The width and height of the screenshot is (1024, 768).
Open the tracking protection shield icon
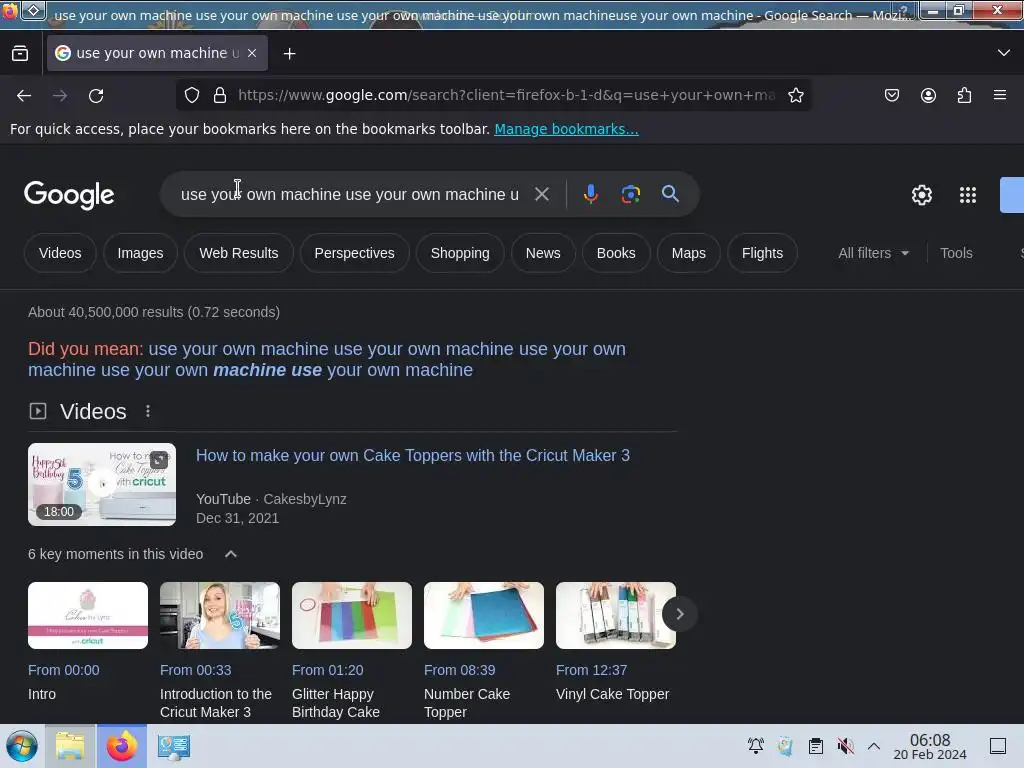[x=191, y=95]
